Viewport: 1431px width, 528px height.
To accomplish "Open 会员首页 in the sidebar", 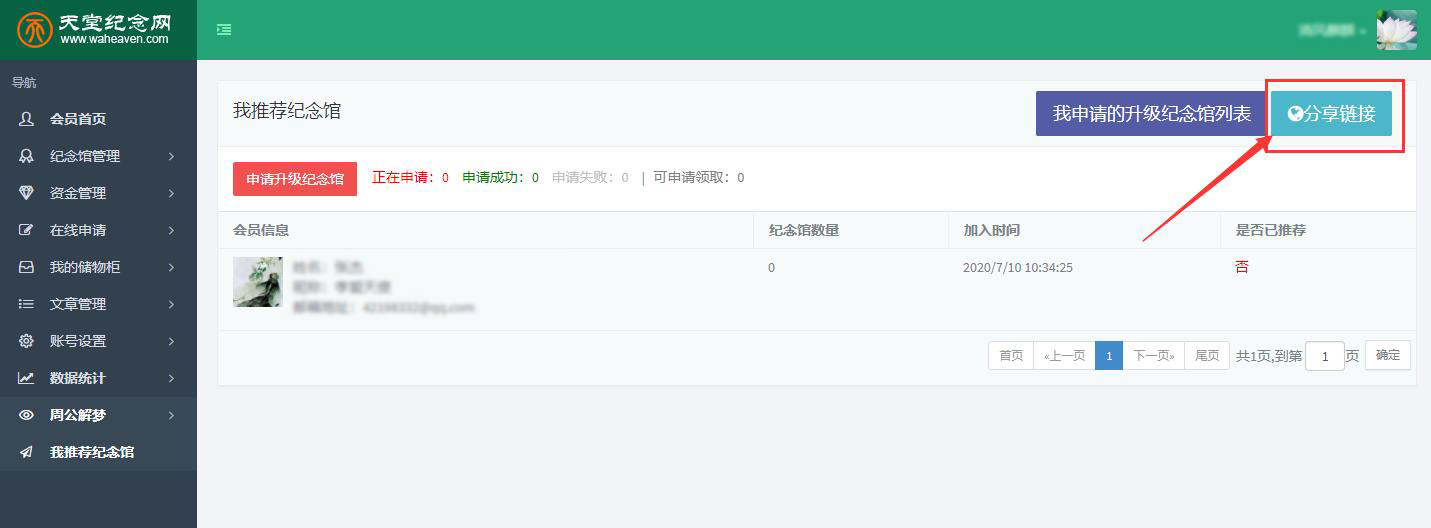I will point(98,119).
